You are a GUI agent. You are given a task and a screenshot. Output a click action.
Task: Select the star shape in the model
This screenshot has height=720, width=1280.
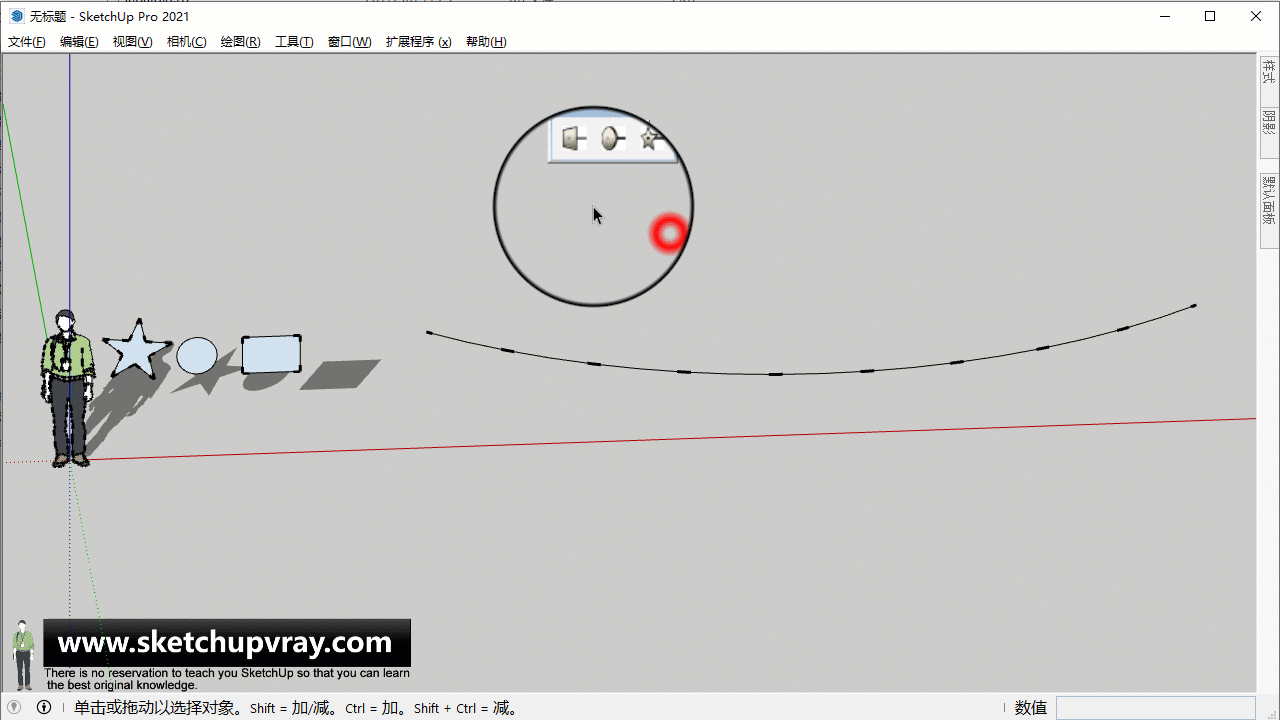click(136, 351)
